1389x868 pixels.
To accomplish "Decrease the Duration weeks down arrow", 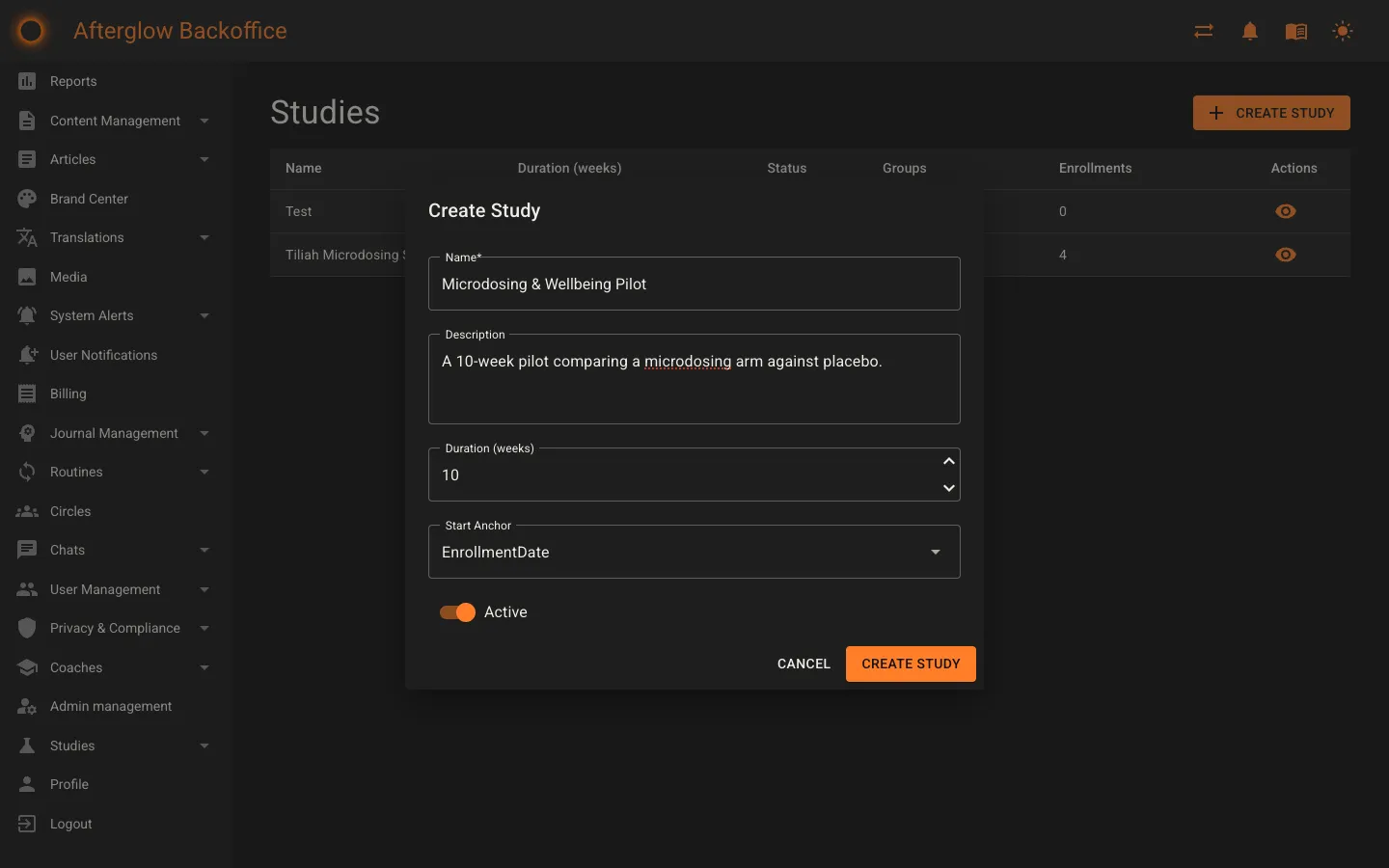I will 949,488.
